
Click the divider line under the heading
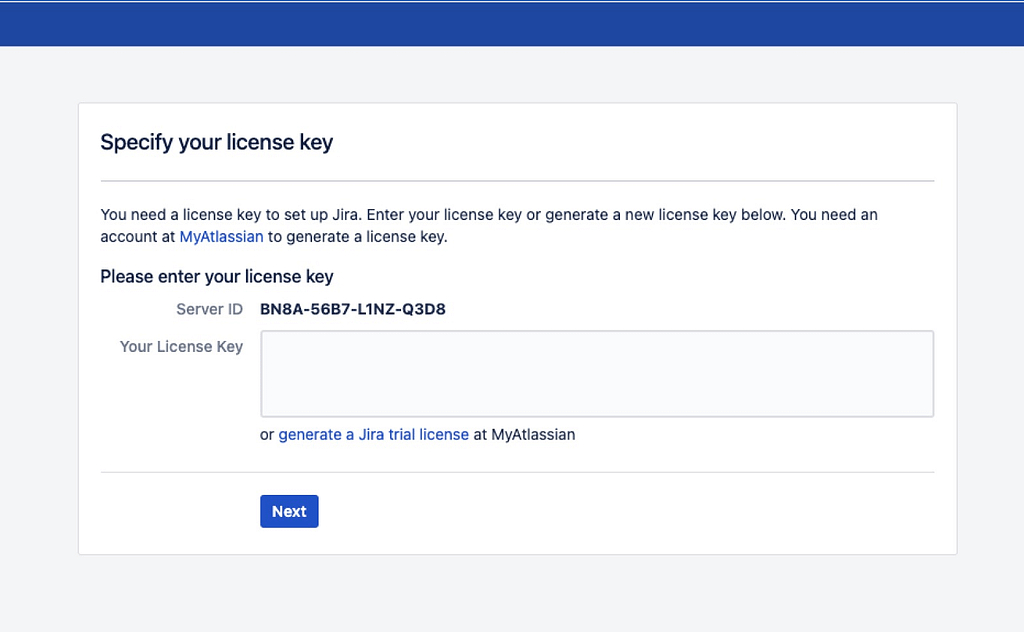[517, 180]
